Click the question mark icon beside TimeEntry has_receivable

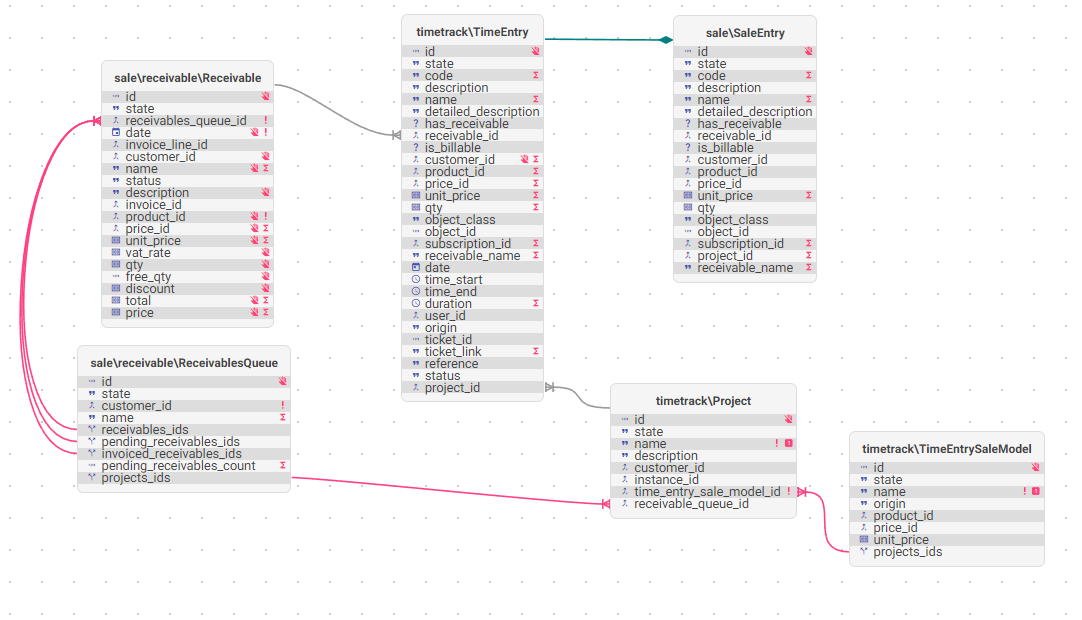click(416, 124)
